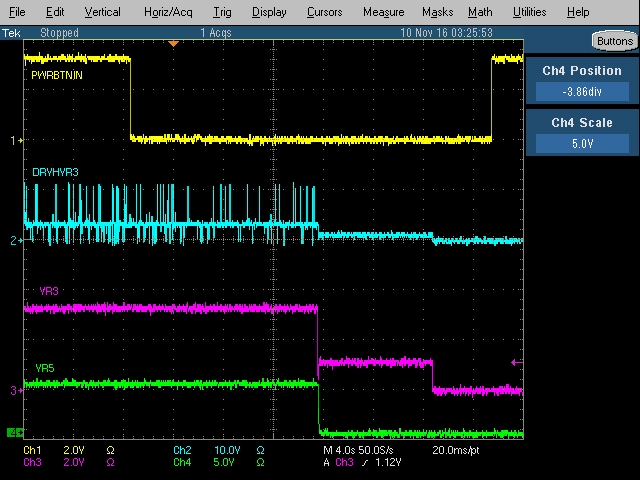
Task: Open the Horiz/Acq menu
Action: tap(166, 12)
